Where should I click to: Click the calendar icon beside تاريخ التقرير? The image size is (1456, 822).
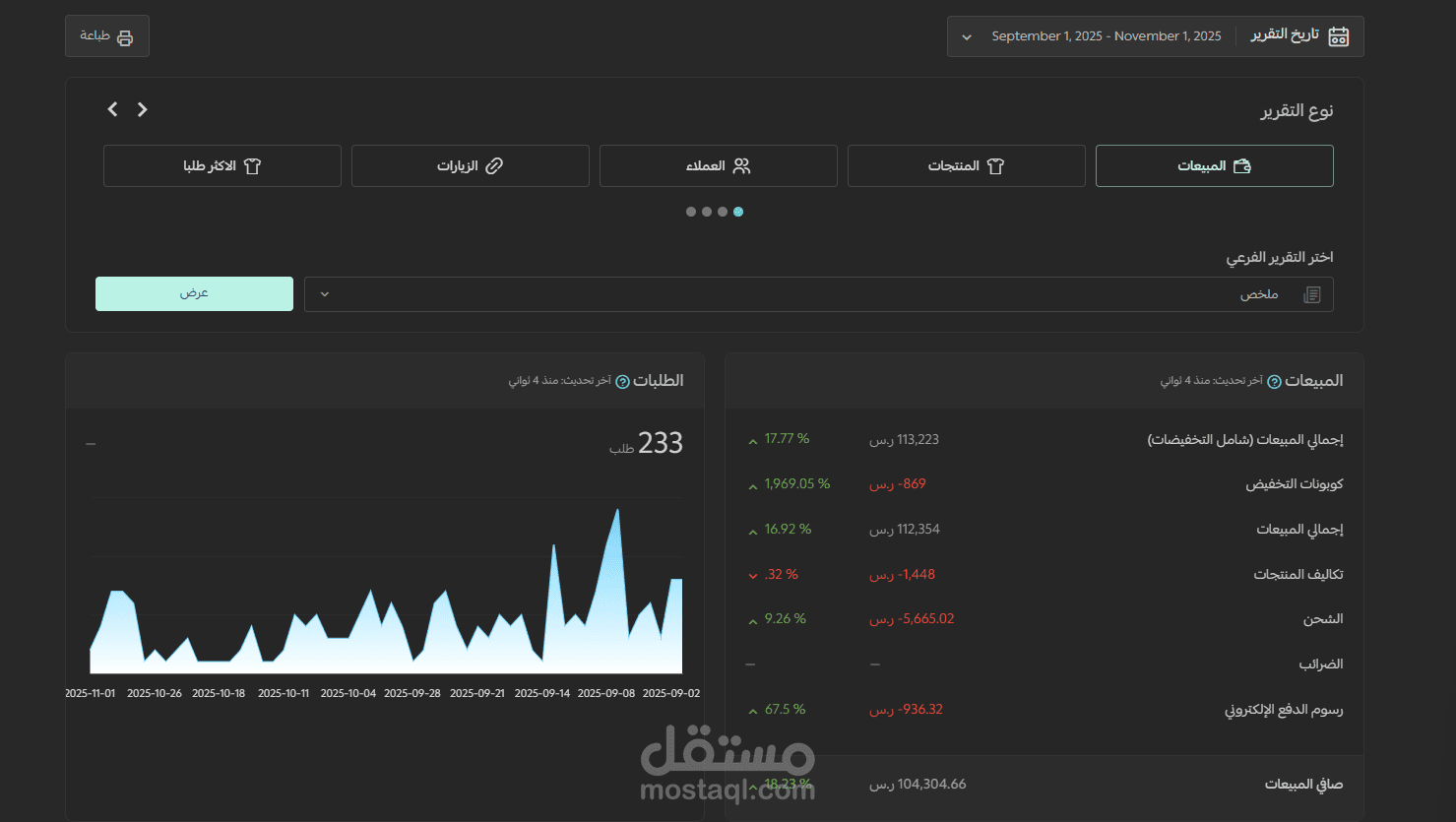pos(1338,36)
